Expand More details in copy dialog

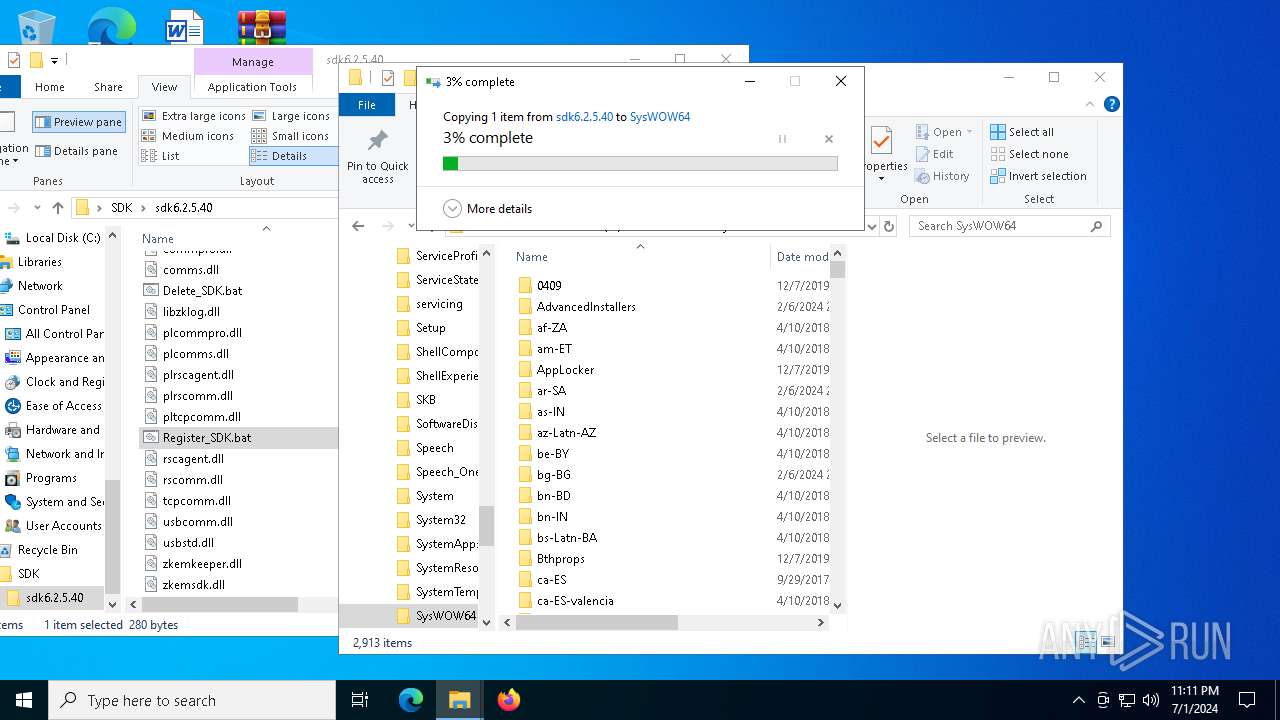pos(488,208)
